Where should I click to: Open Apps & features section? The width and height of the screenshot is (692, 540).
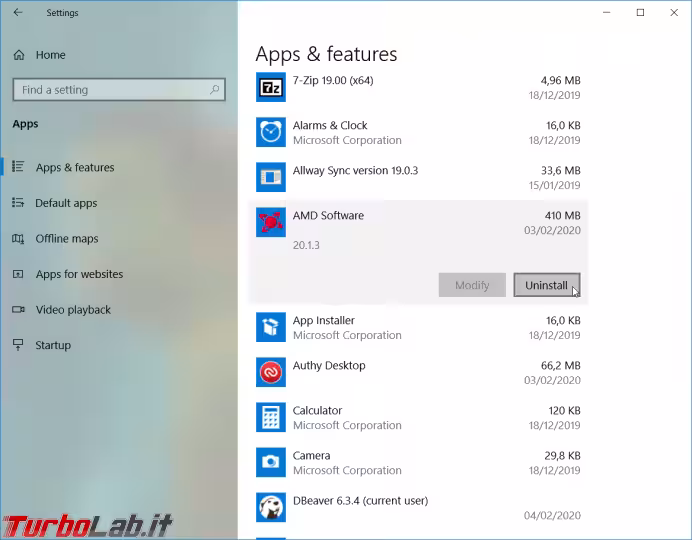75,167
